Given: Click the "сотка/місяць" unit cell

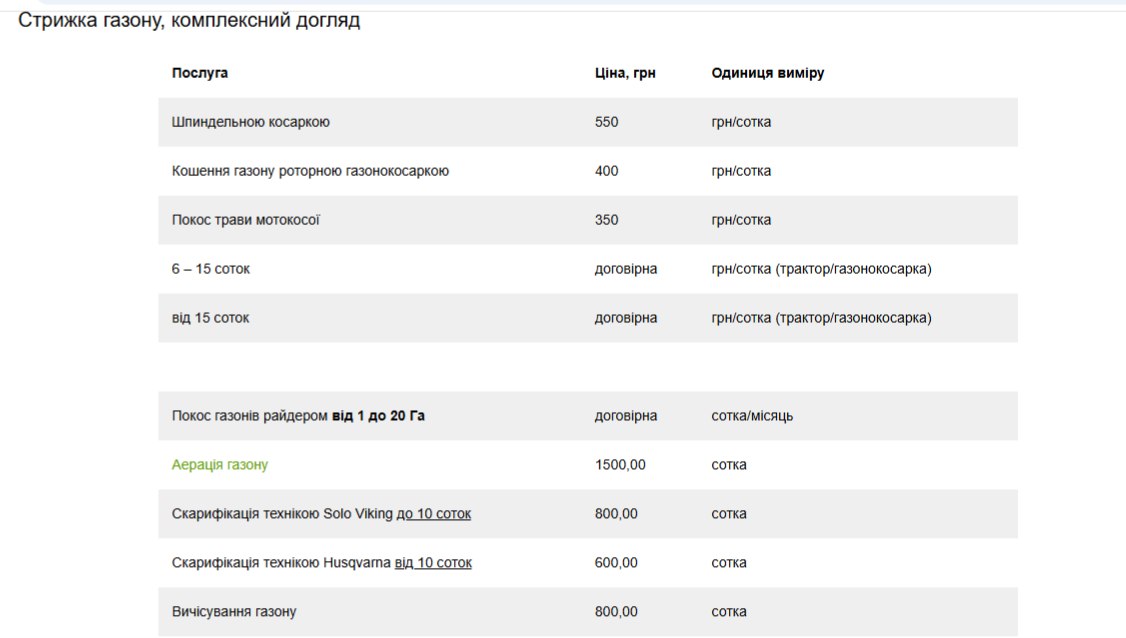Looking at the screenshot, I should click(x=752, y=416).
